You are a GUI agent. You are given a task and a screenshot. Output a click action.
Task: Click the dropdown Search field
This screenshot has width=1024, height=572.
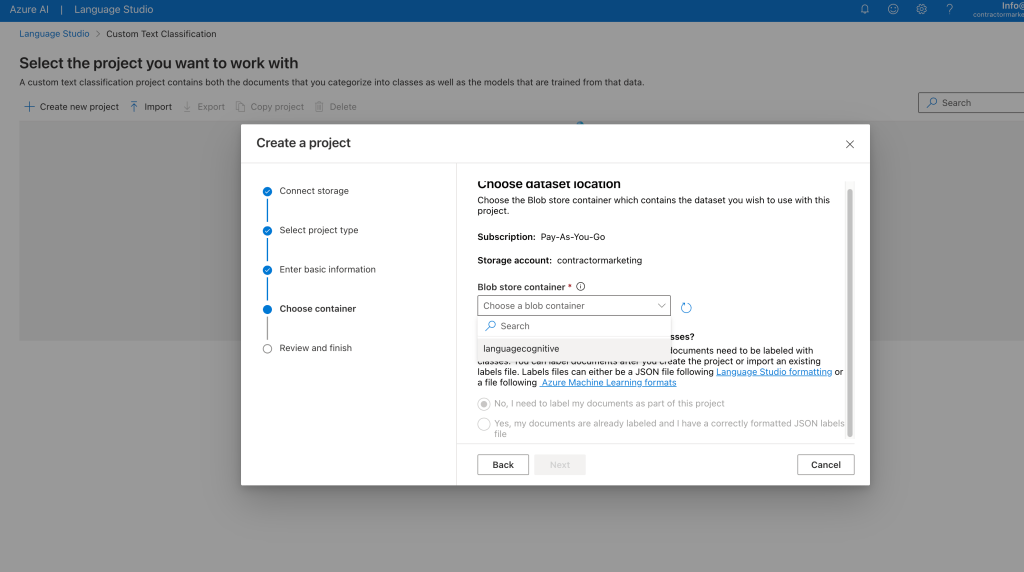pyautogui.click(x=573, y=326)
